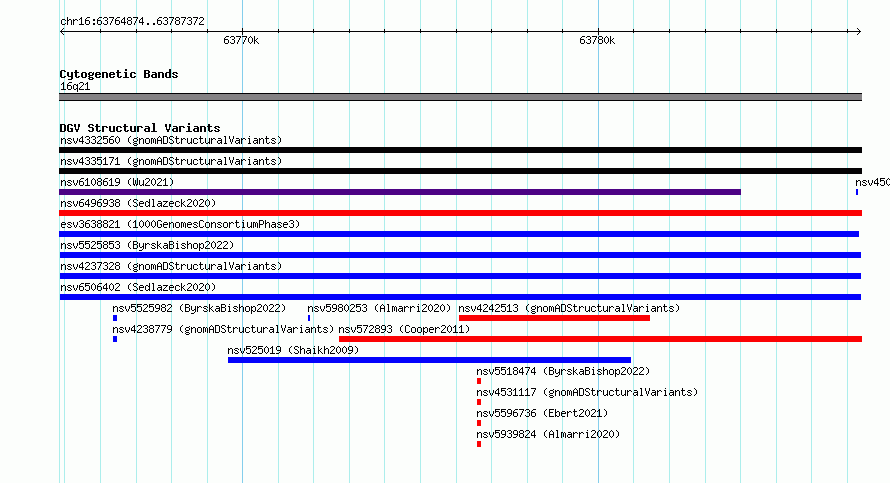Select the small red nsv4531117 marker

(479, 402)
